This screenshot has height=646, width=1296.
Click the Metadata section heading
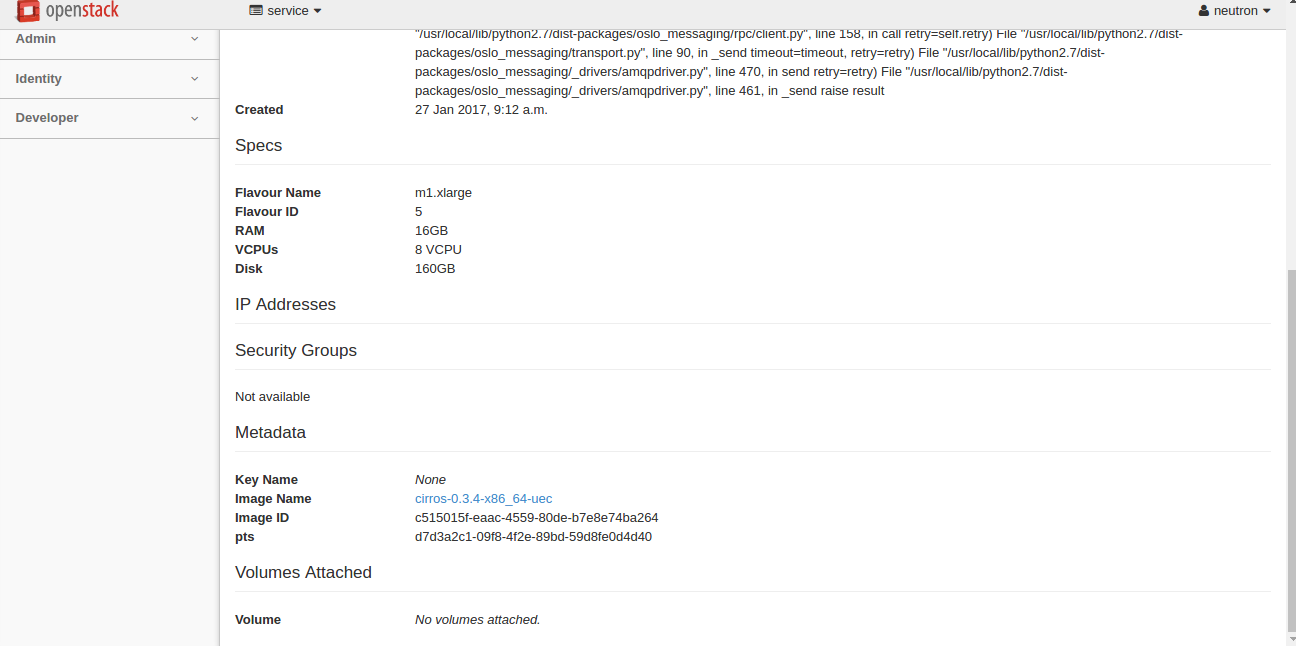point(270,433)
